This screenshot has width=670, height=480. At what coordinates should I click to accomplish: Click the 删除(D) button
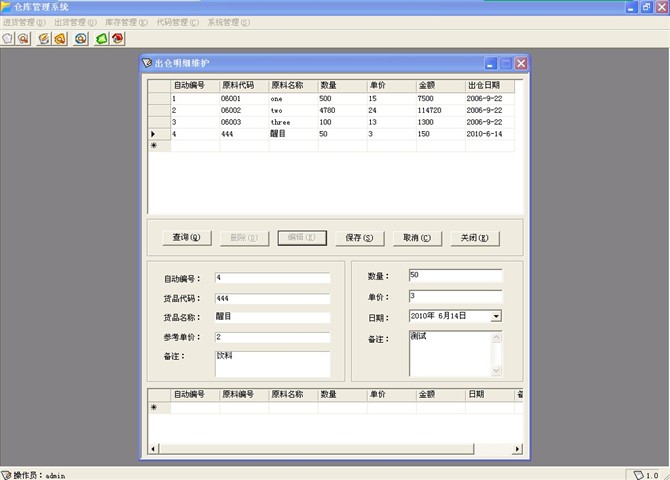pyautogui.click(x=244, y=238)
